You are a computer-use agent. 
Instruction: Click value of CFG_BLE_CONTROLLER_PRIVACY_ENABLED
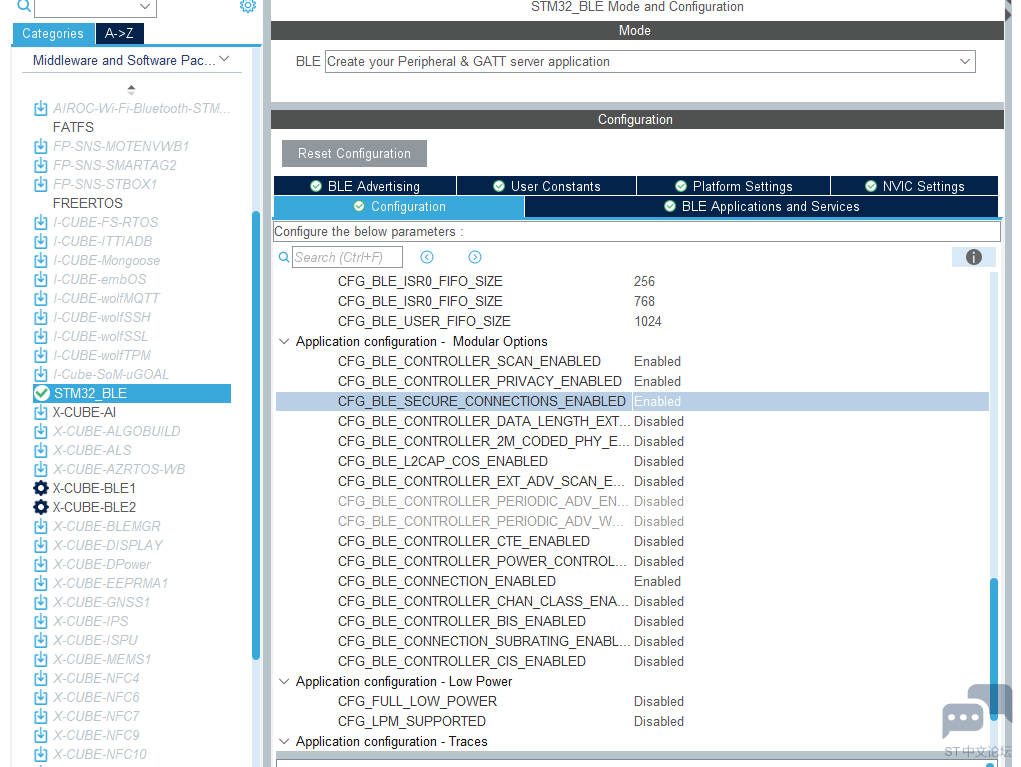click(657, 382)
